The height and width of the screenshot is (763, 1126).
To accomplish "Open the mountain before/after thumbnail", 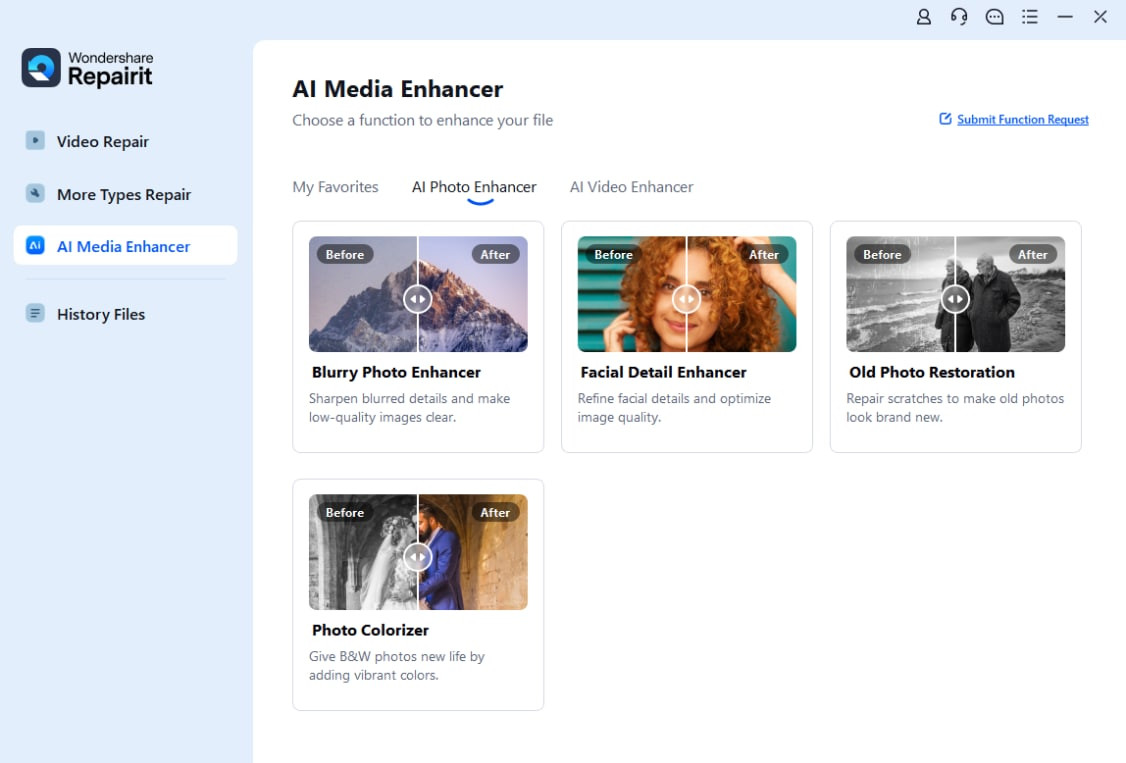I will 418,294.
